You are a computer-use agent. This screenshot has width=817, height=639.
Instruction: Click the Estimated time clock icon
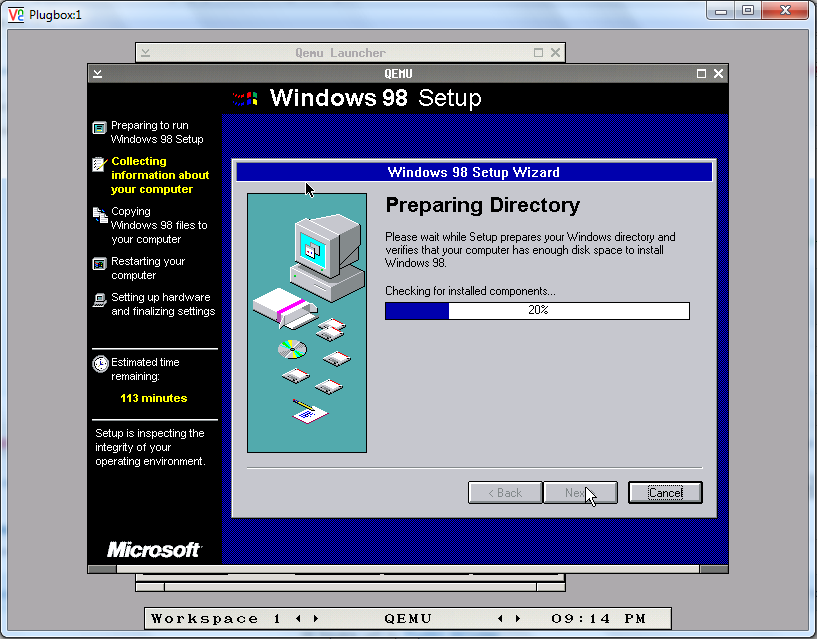tap(100, 363)
